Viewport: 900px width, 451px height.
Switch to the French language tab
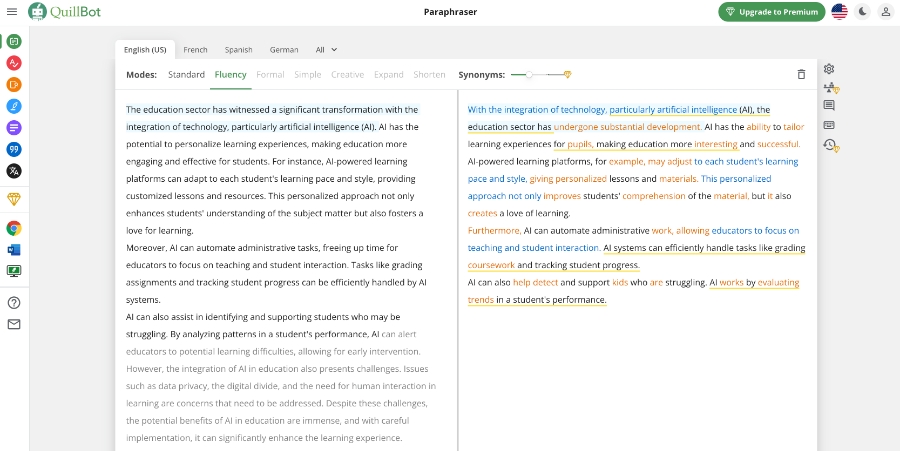[195, 49]
